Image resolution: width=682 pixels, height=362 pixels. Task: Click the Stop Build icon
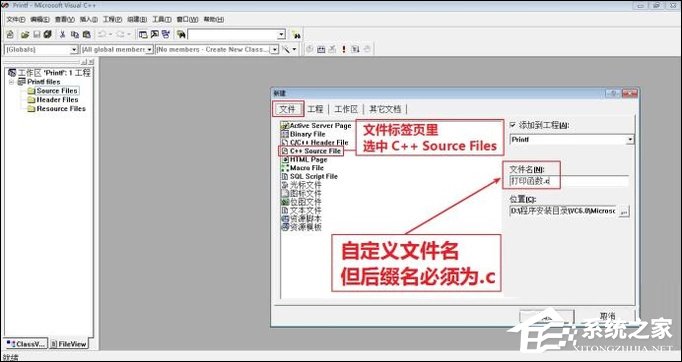pyautogui.click(x=332, y=49)
